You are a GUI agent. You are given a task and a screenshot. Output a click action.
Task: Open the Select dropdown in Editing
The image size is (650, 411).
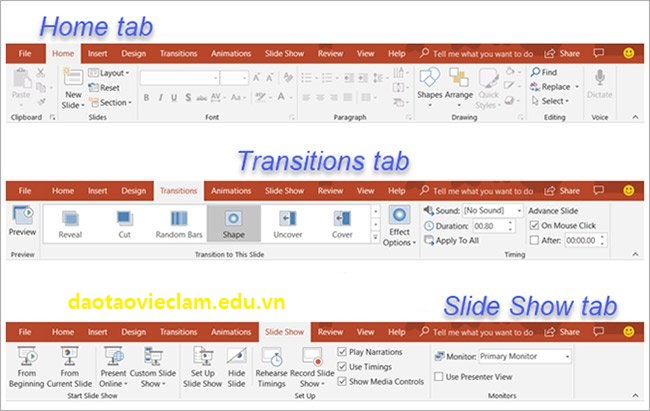point(550,101)
